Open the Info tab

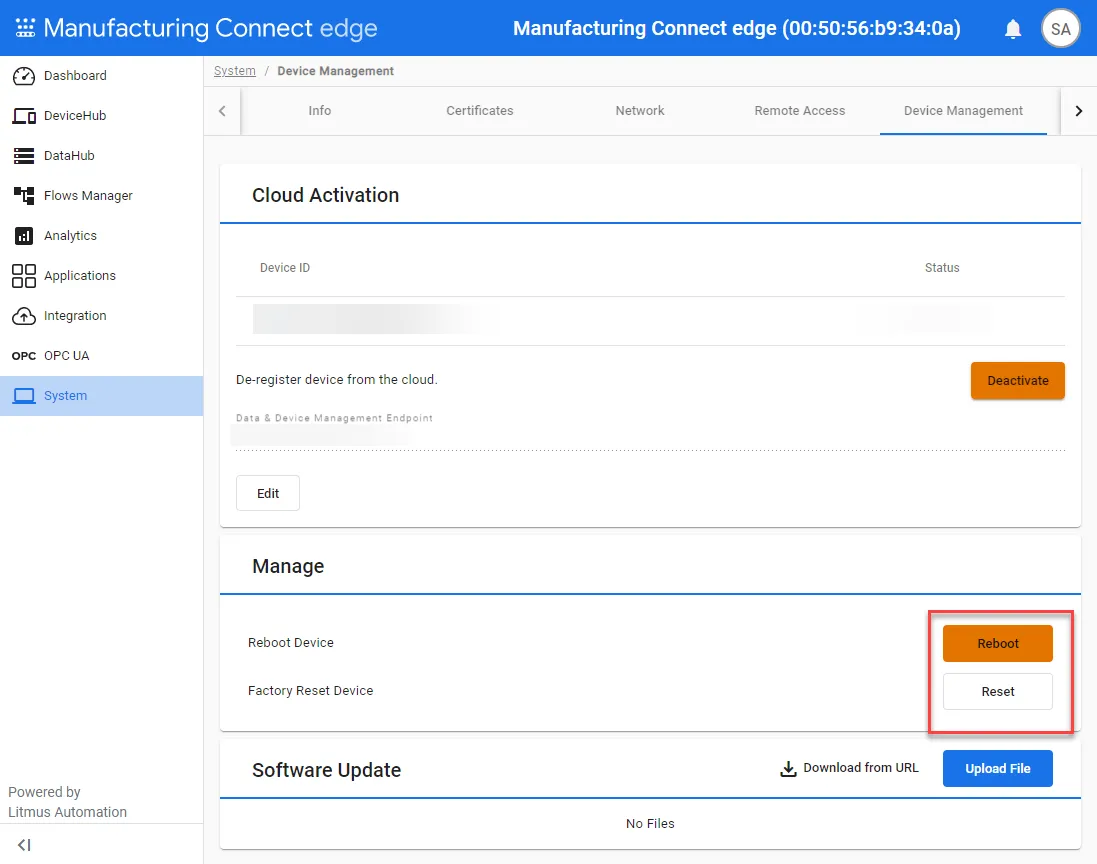[320, 111]
